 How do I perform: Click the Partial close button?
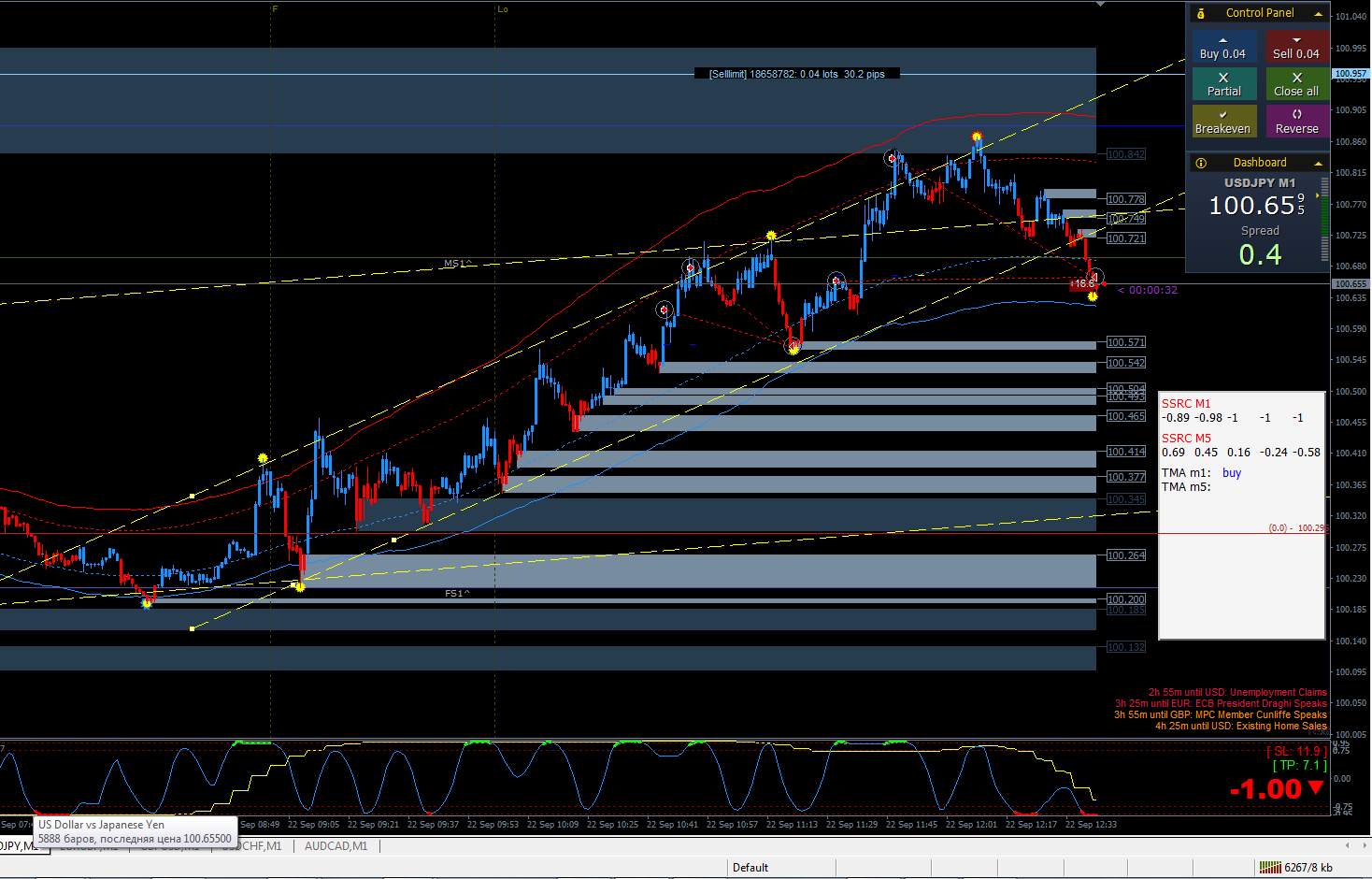click(x=1223, y=84)
